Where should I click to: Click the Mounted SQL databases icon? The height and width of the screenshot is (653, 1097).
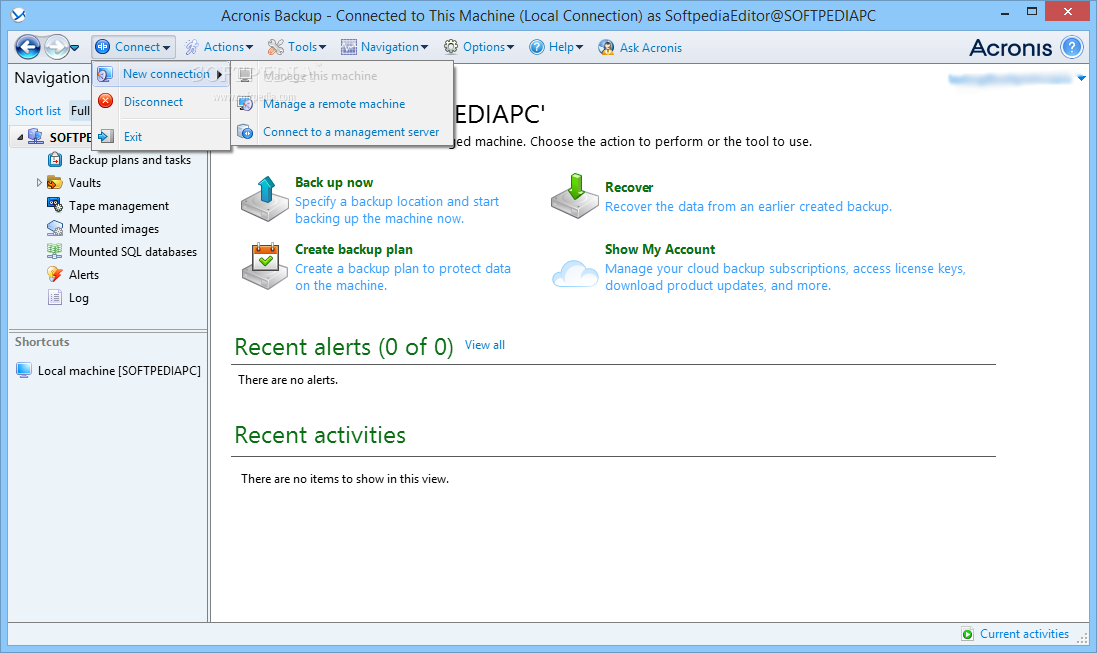click(55, 251)
